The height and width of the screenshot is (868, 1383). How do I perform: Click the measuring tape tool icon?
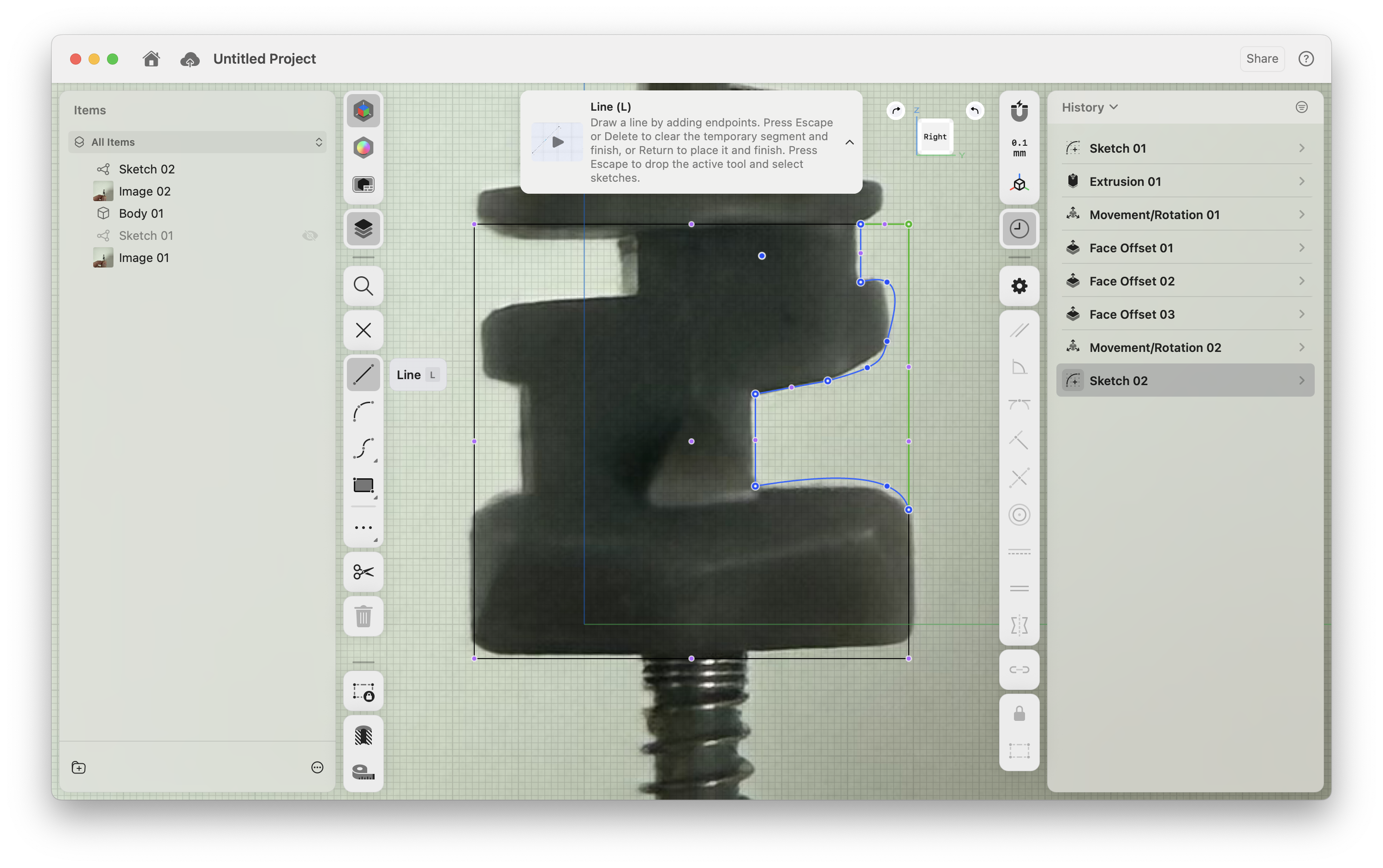coord(363,772)
